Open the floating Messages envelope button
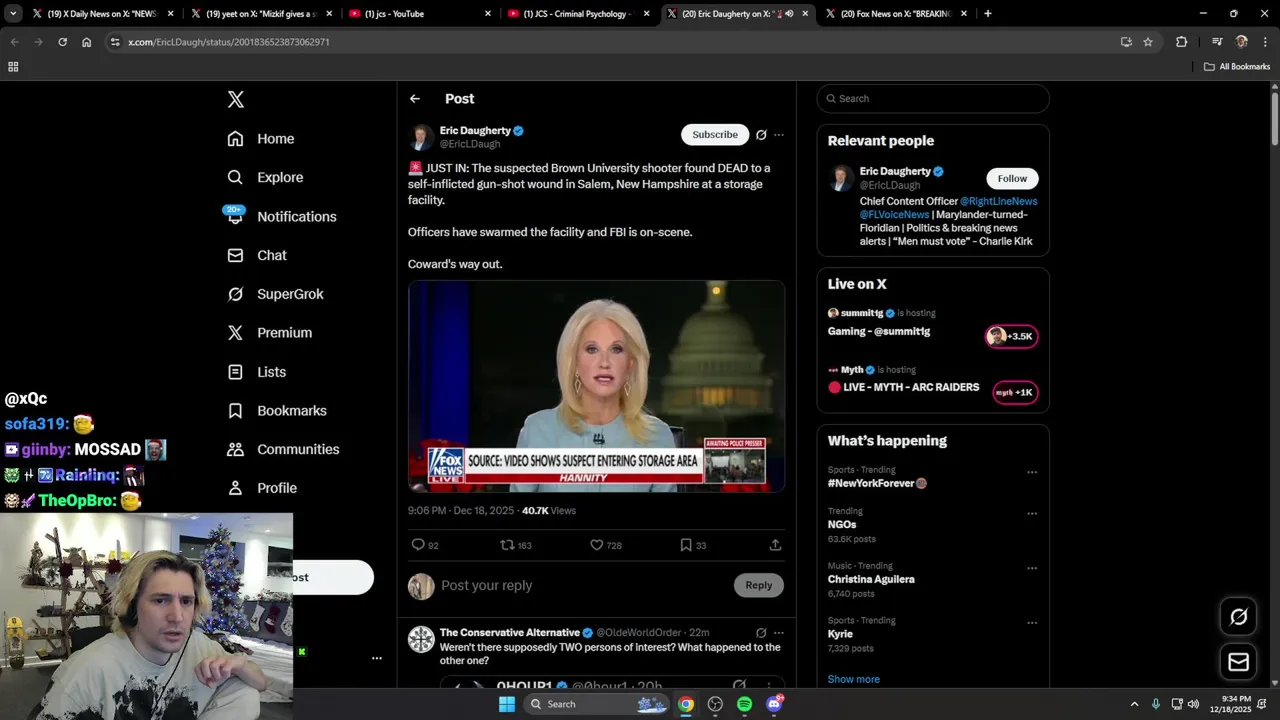The image size is (1280, 720). (1238, 662)
